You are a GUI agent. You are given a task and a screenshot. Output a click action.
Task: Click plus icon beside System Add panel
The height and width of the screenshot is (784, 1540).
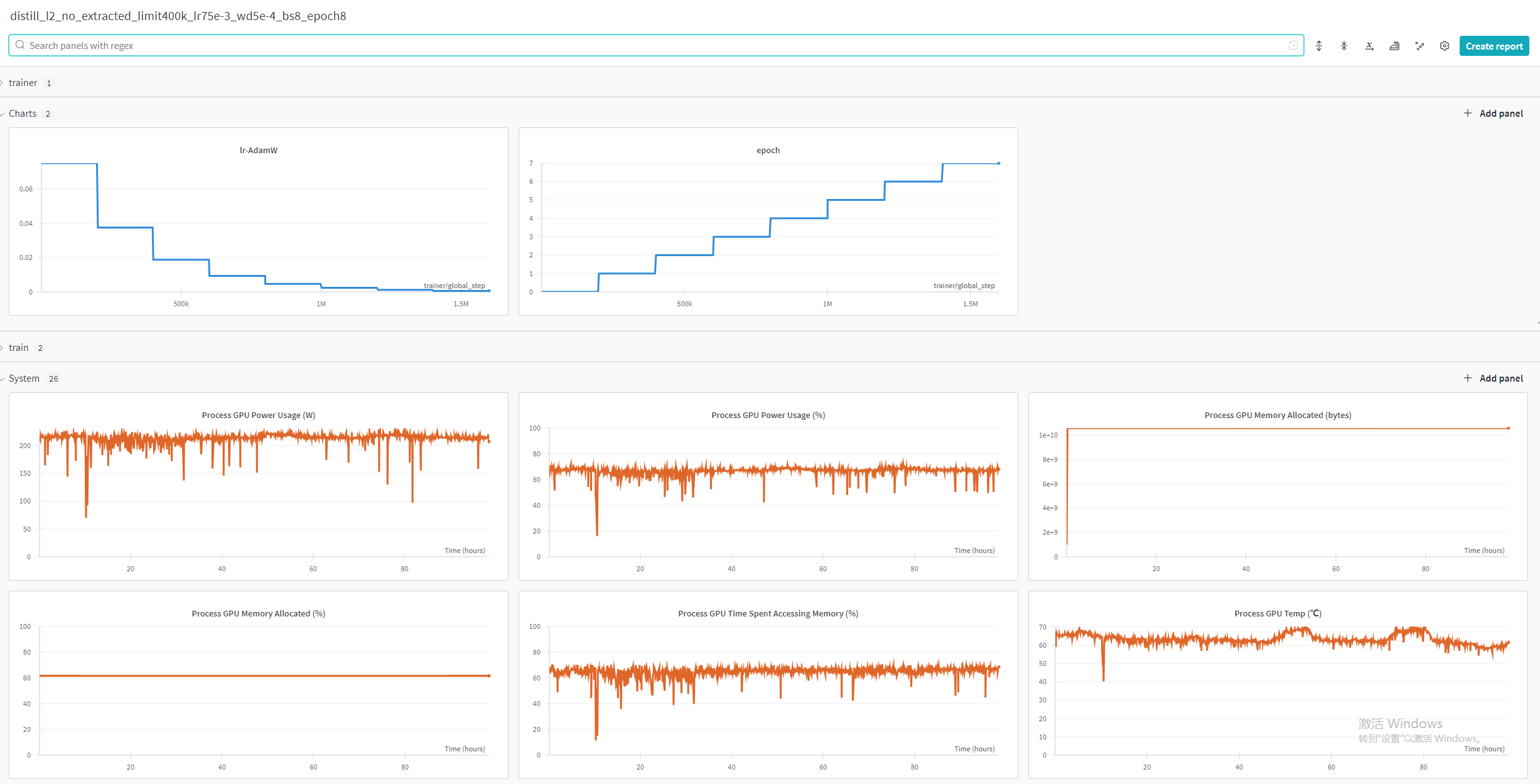(x=1468, y=378)
